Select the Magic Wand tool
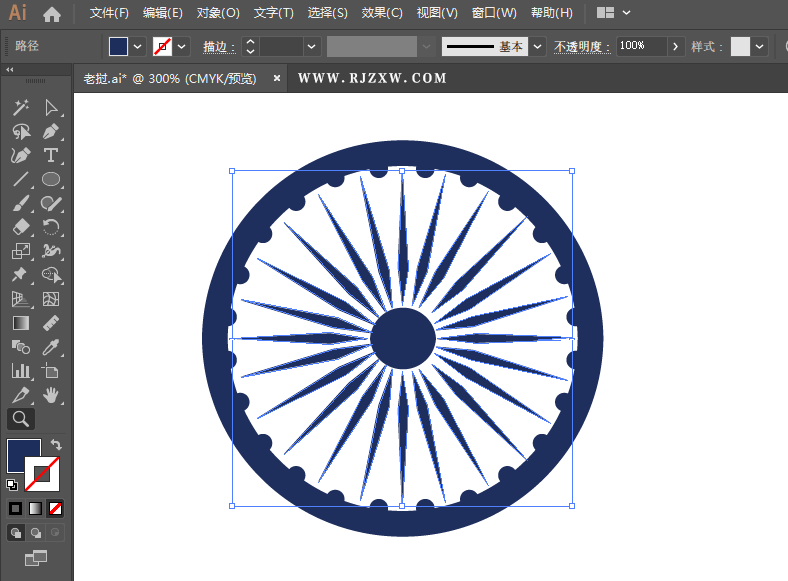Screen dimensions: 788x581 pos(20,108)
